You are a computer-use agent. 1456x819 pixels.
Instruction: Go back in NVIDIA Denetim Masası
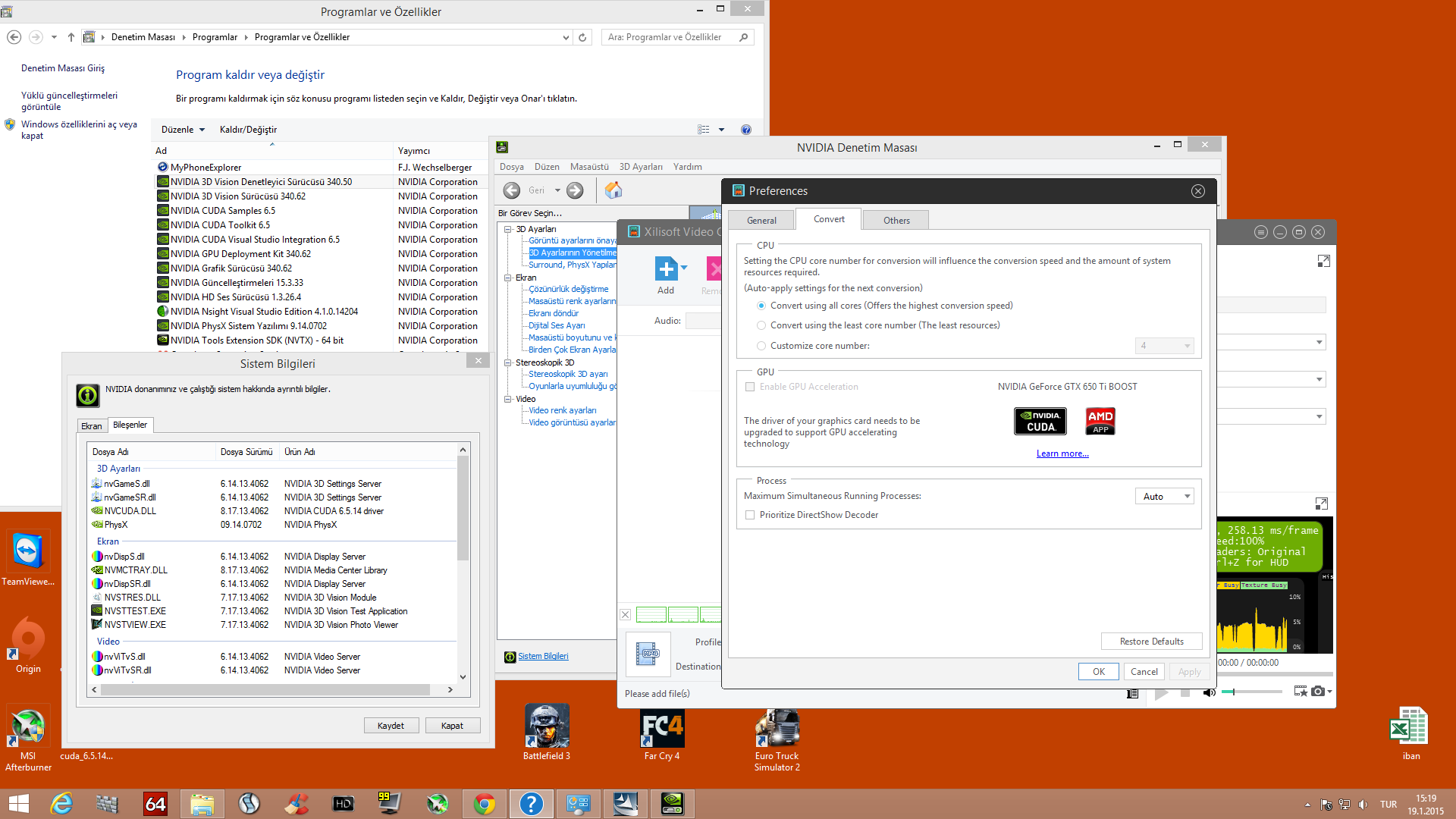(x=512, y=190)
